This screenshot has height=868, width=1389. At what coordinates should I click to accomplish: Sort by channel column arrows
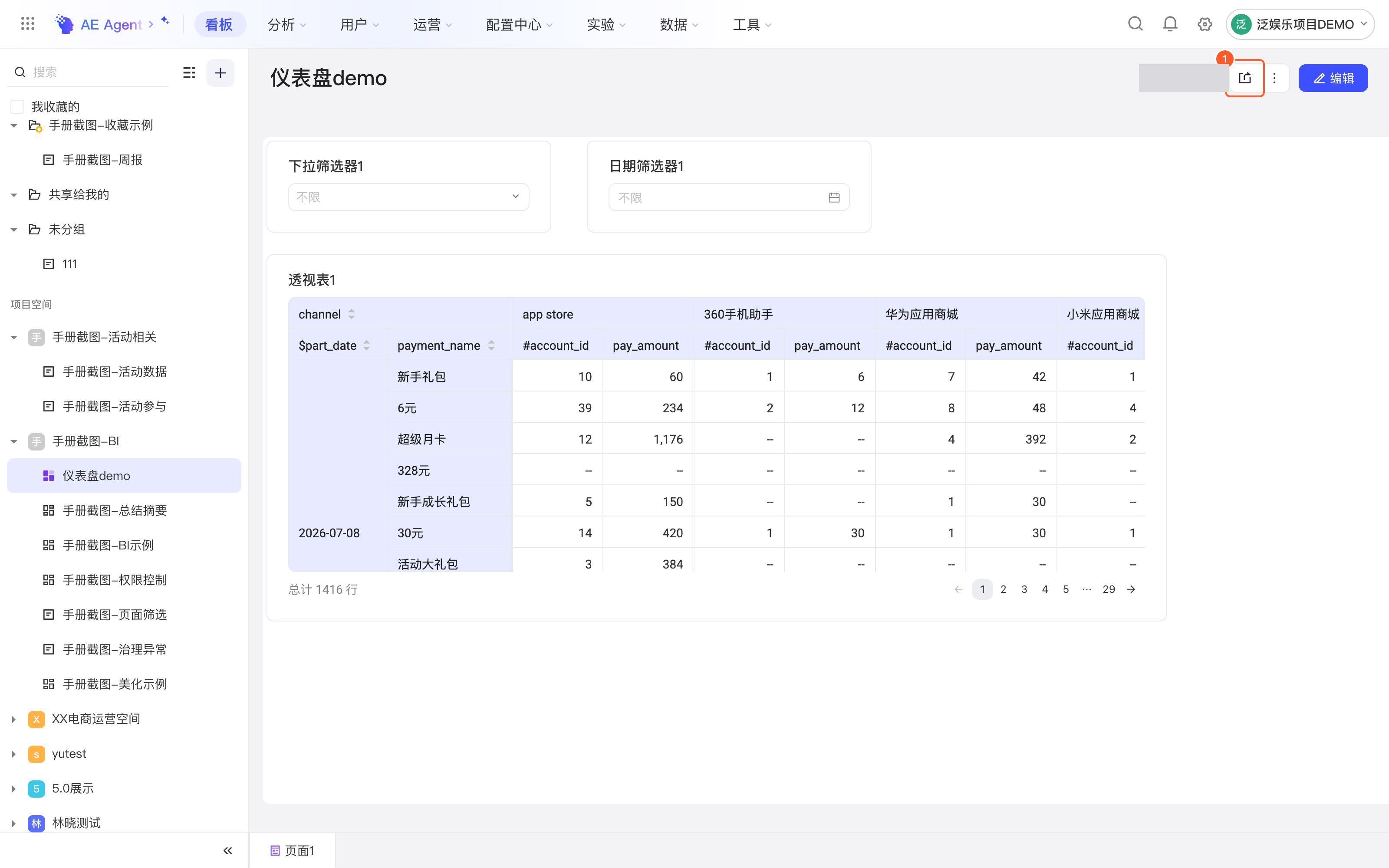[351, 314]
